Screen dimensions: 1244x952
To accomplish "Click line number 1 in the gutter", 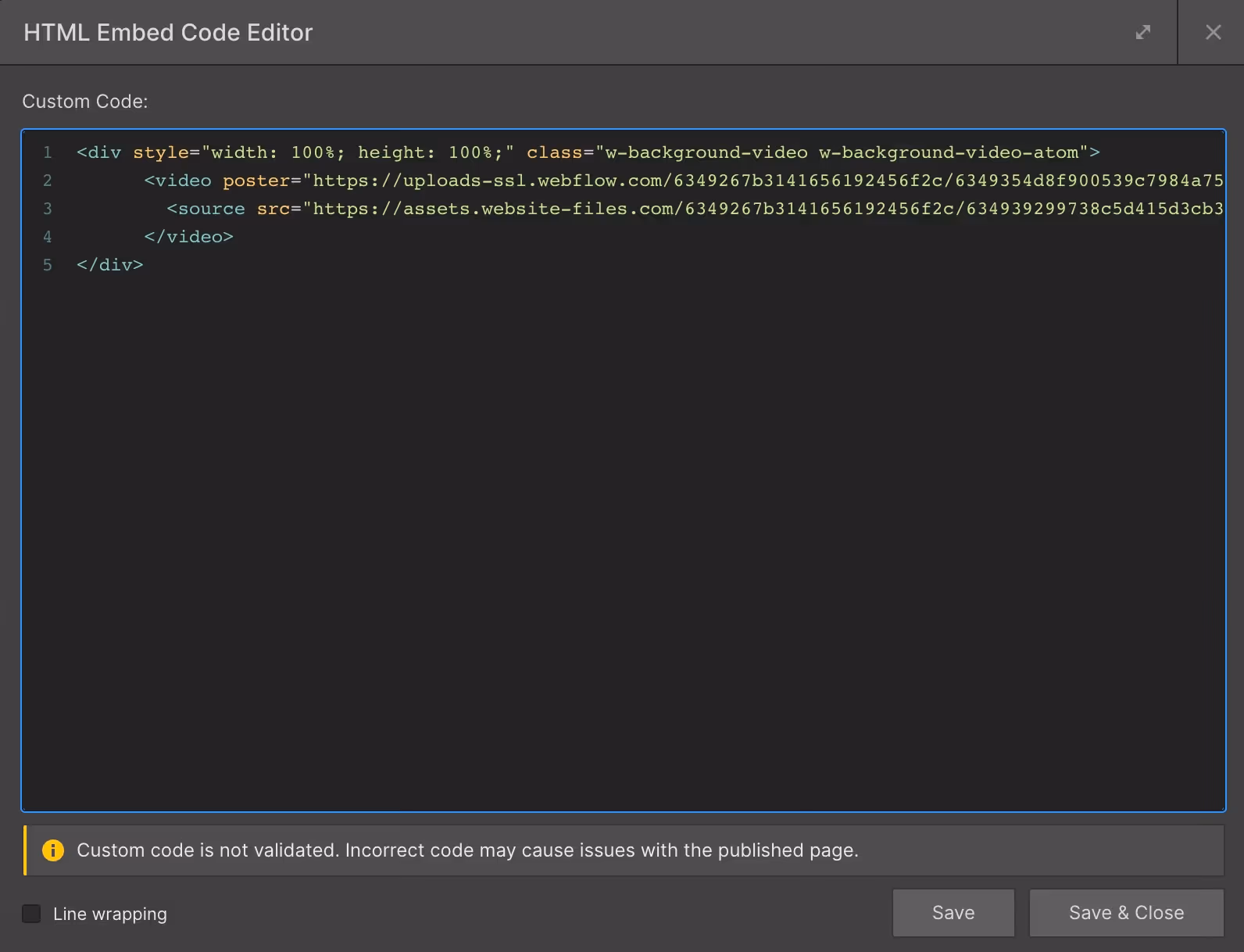I will tap(48, 152).
